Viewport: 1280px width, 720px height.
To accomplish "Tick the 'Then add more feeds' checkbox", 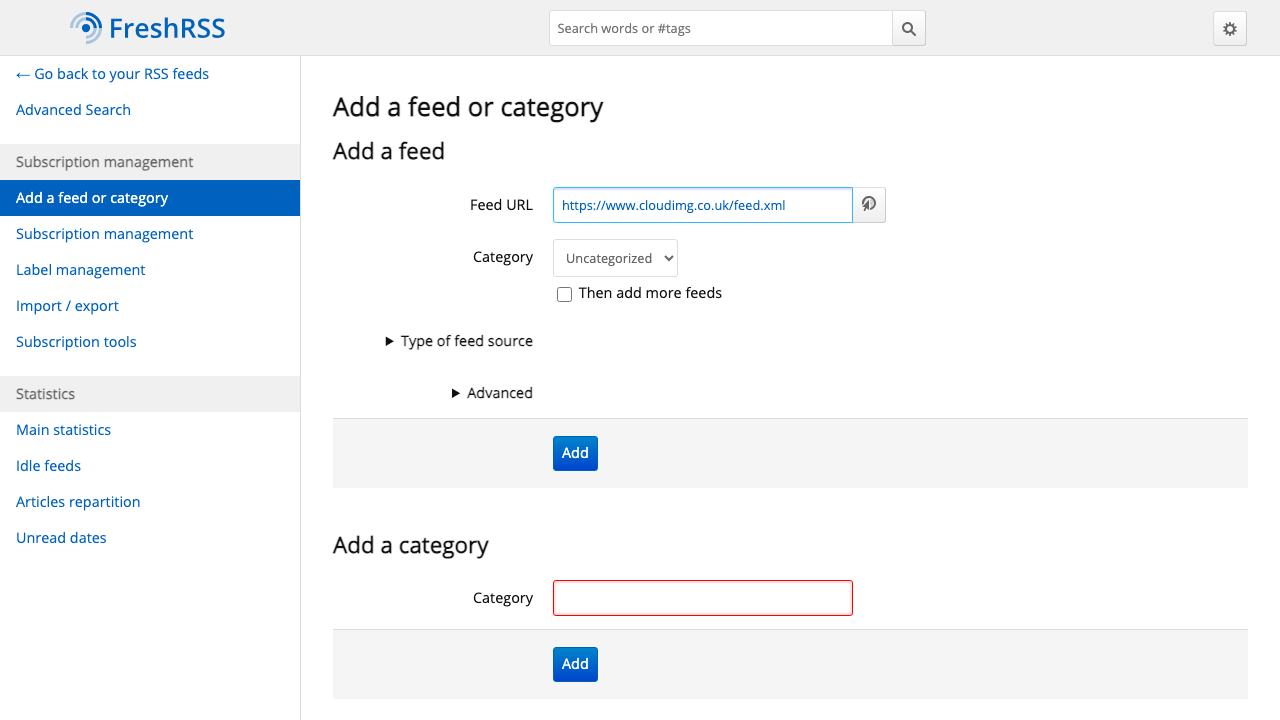I will [564, 294].
